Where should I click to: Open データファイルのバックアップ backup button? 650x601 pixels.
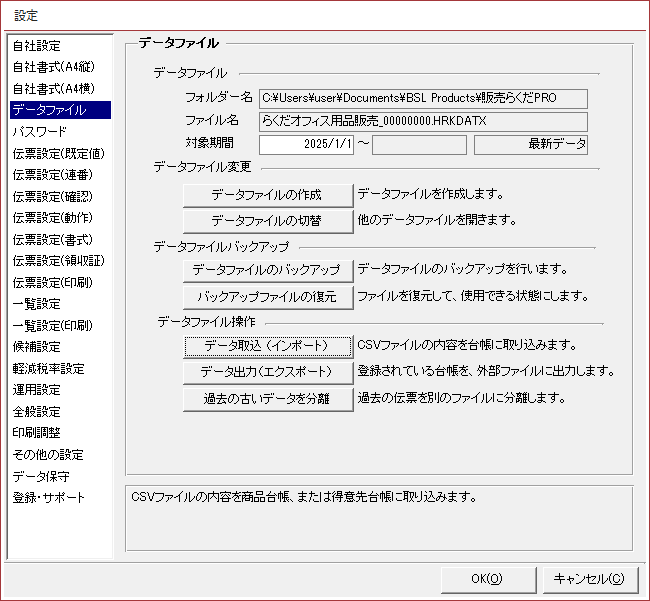click(x=267, y=270)
